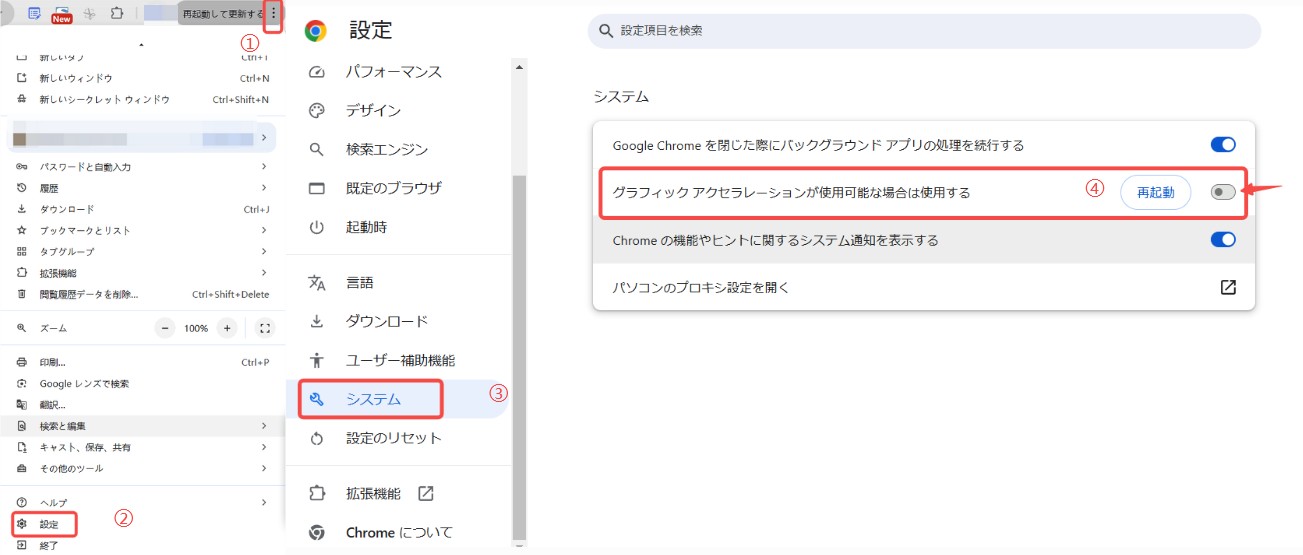Screen dimensions: 1303x555
Task: Click the extension icon with New badge
Action: click(x=61, y=14)
